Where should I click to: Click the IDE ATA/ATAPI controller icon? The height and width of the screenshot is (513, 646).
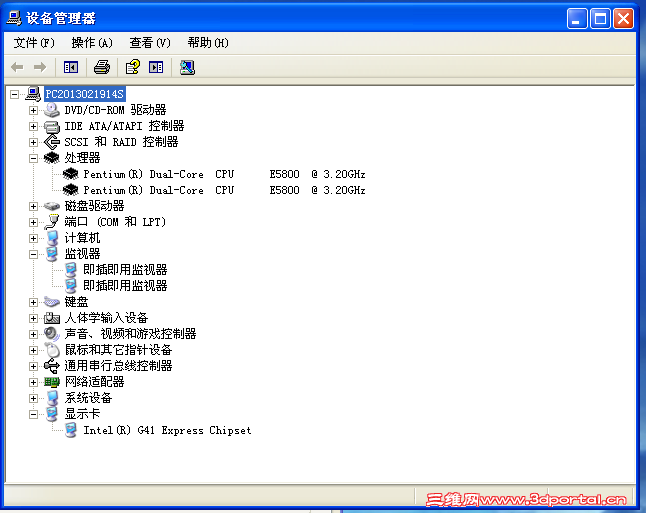pos(52,126)
